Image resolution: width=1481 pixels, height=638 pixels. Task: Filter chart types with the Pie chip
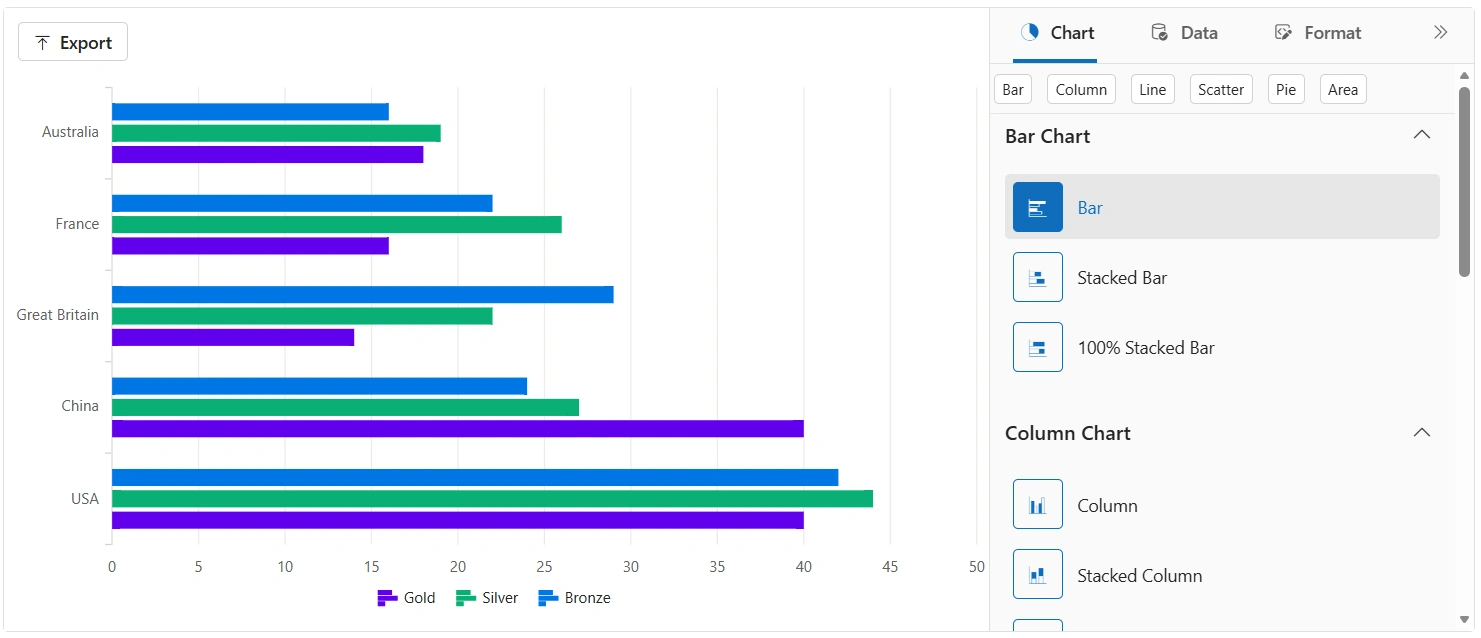tap(1285, 89)
